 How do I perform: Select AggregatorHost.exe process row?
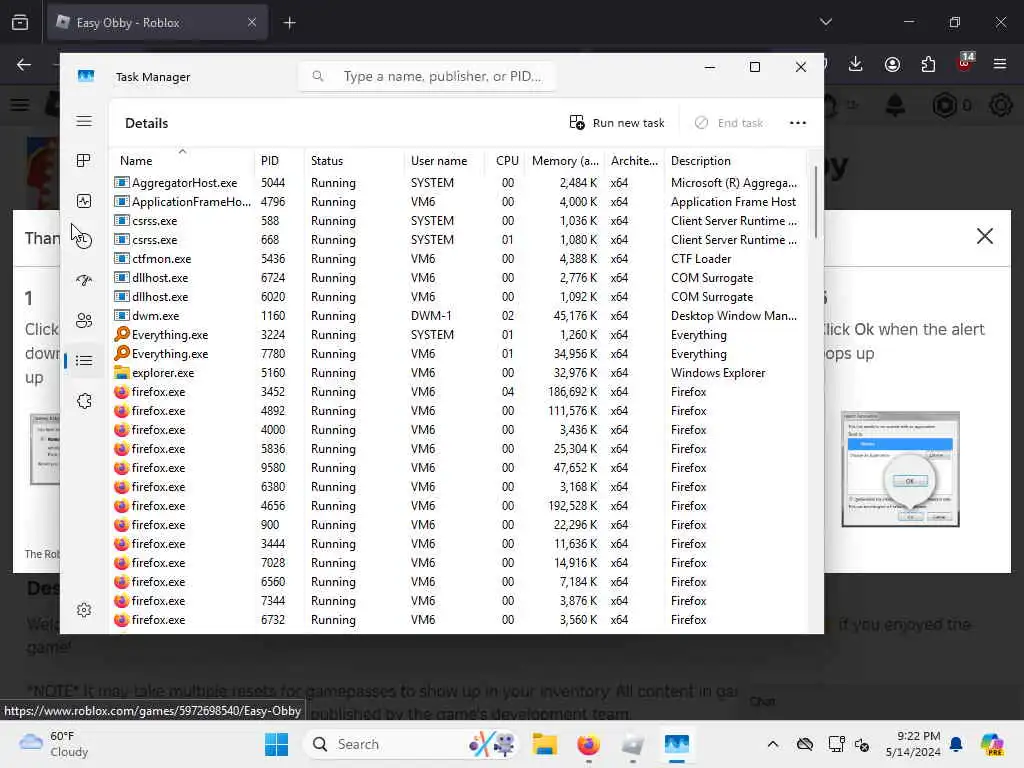click(460, 183)
